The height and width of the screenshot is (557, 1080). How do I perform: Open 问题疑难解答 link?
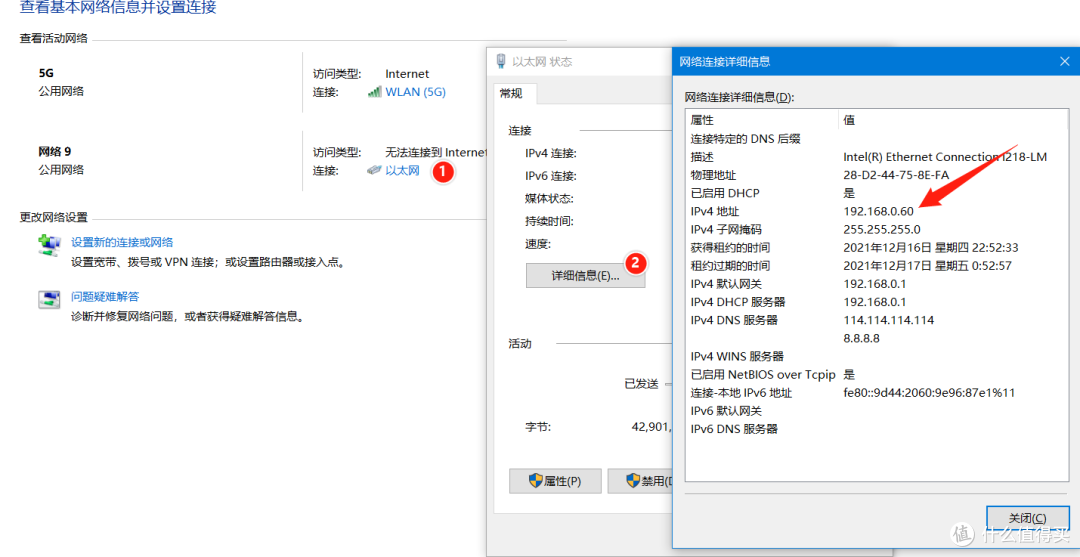coord(105,297)
